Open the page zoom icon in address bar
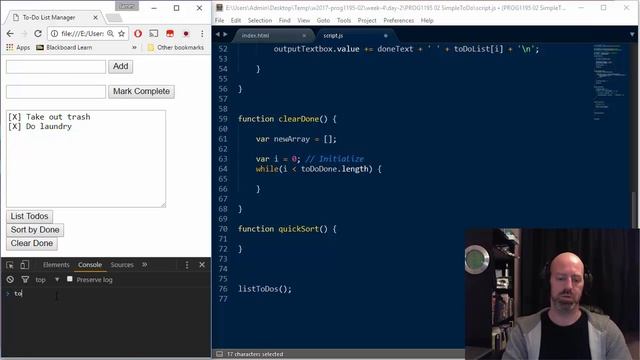The image size is (640, 360). [x=111, y=33]
